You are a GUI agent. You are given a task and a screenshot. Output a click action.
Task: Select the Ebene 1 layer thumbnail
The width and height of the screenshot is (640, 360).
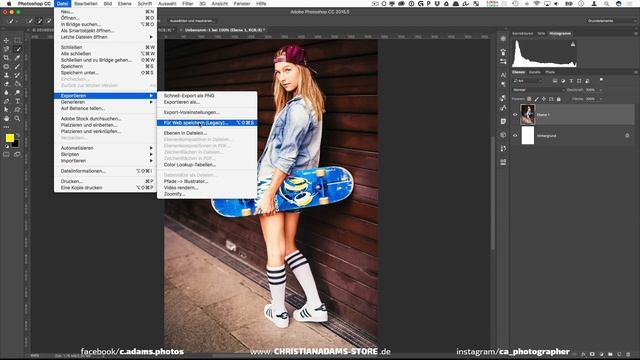pyautogui.click(x=527, y=115)
